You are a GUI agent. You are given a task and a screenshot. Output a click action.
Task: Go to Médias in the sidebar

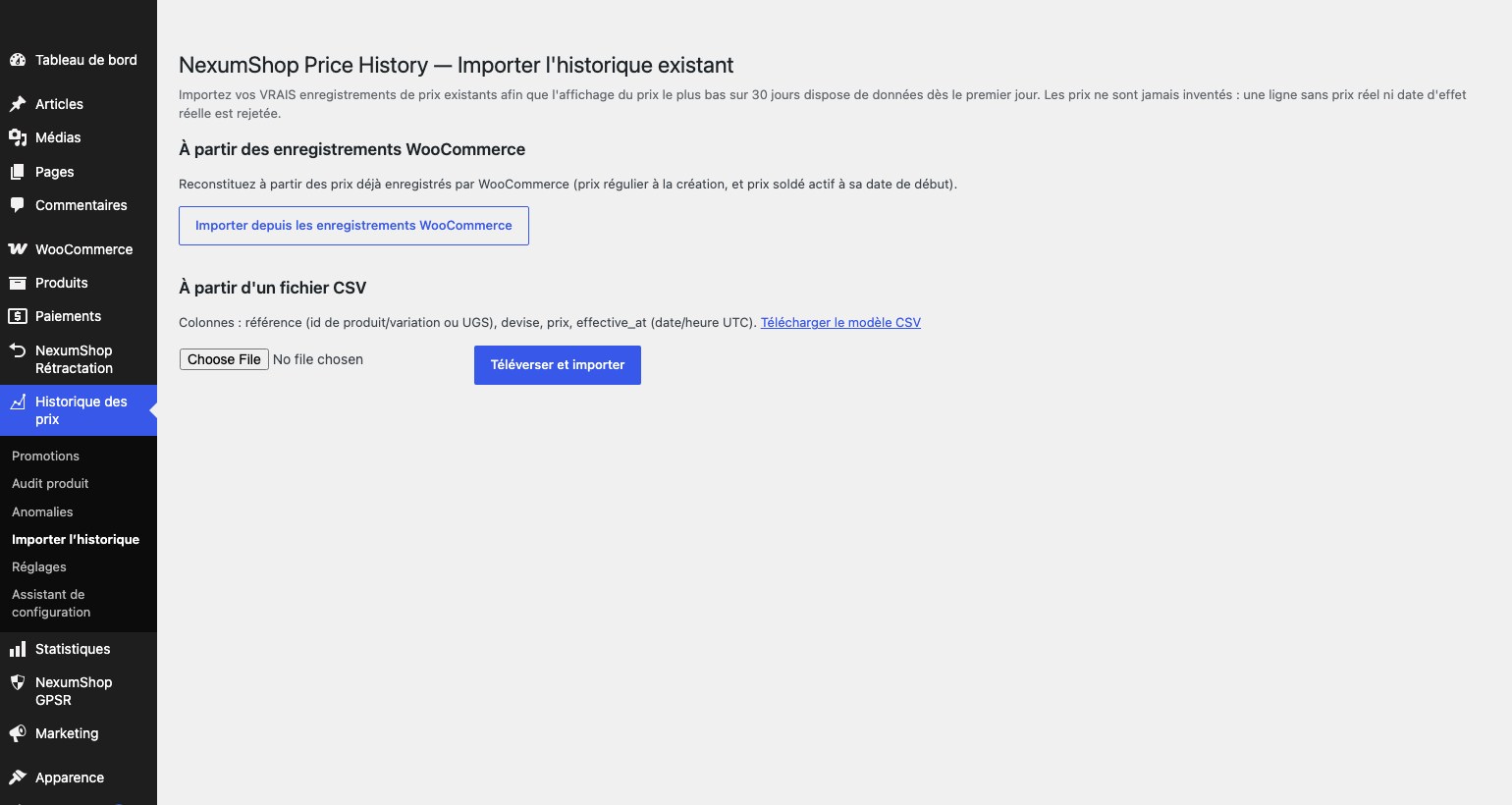[79, 137]
